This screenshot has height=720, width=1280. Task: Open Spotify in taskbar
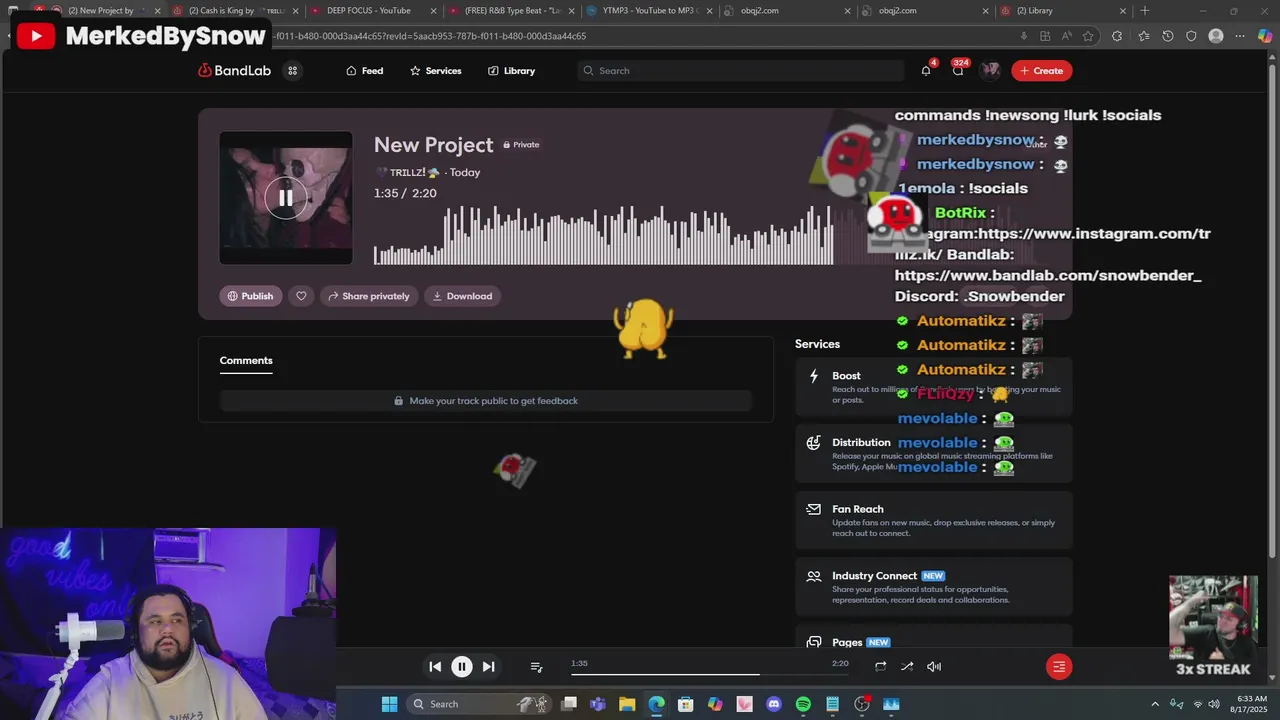tap(803, 704)
